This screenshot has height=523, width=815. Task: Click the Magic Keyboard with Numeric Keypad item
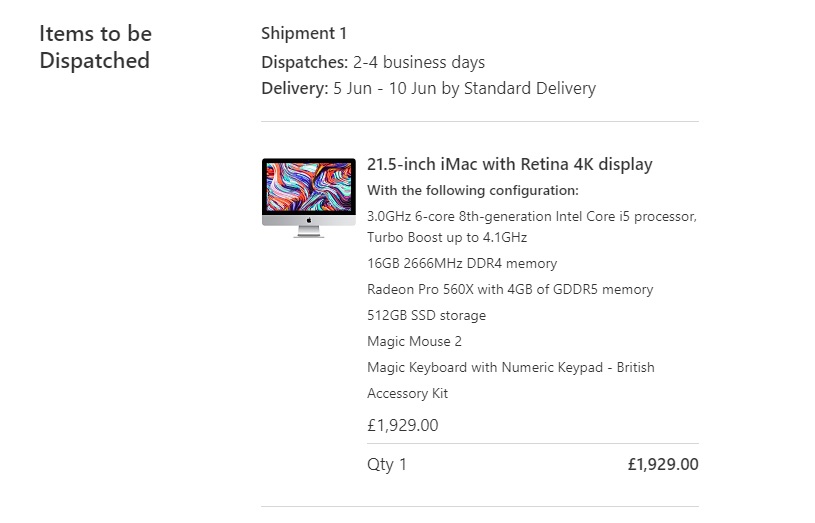510,368
